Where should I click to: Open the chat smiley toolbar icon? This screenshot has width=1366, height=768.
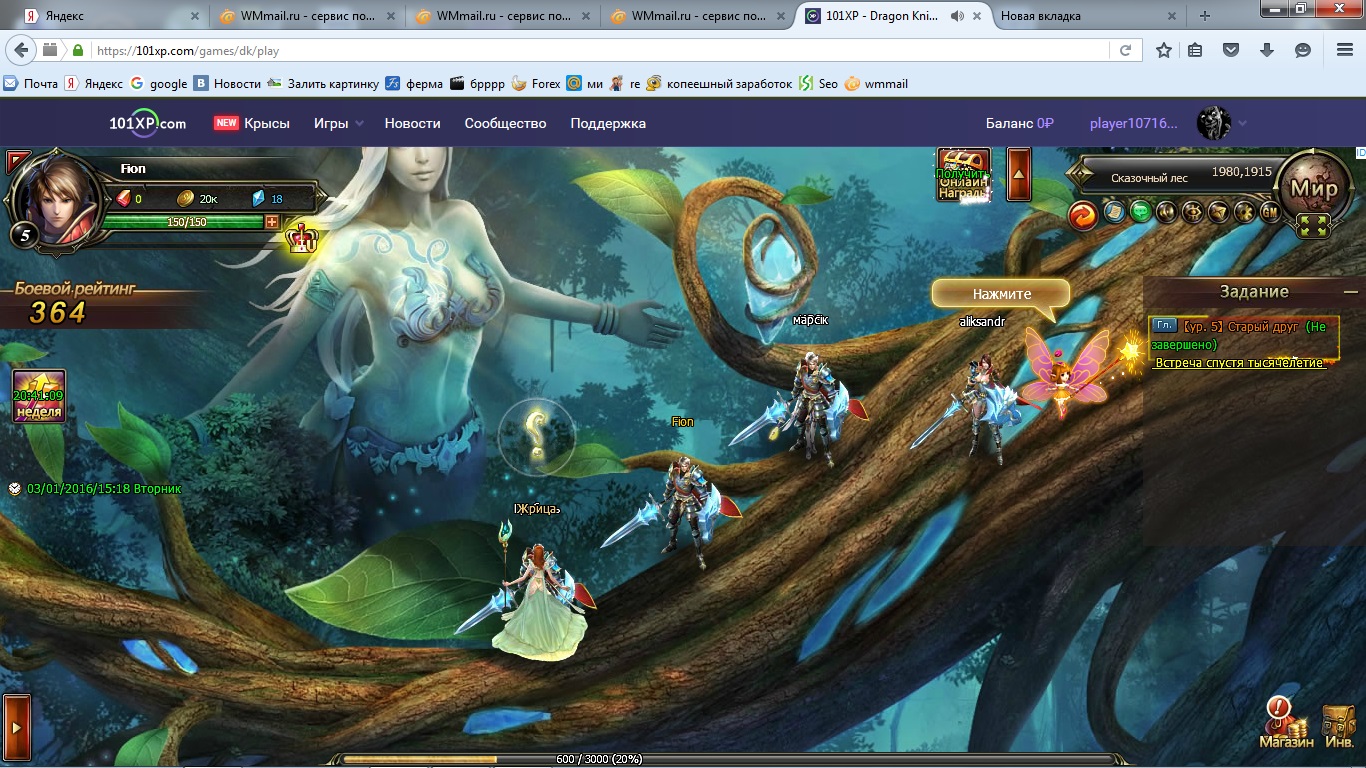click(1303, 50)
